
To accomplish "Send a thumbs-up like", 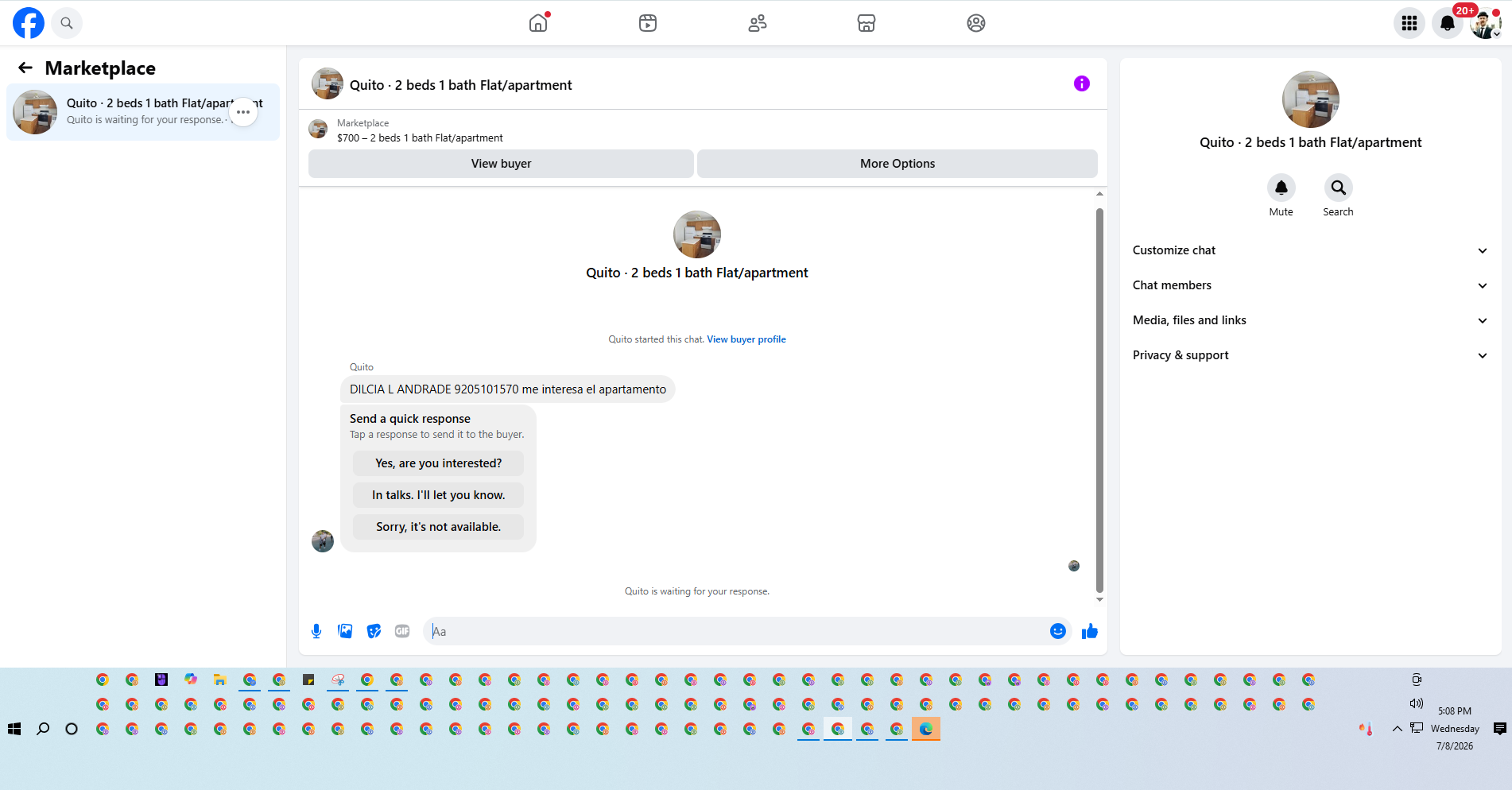I will pyautogui.click(x=1090, y=631).
